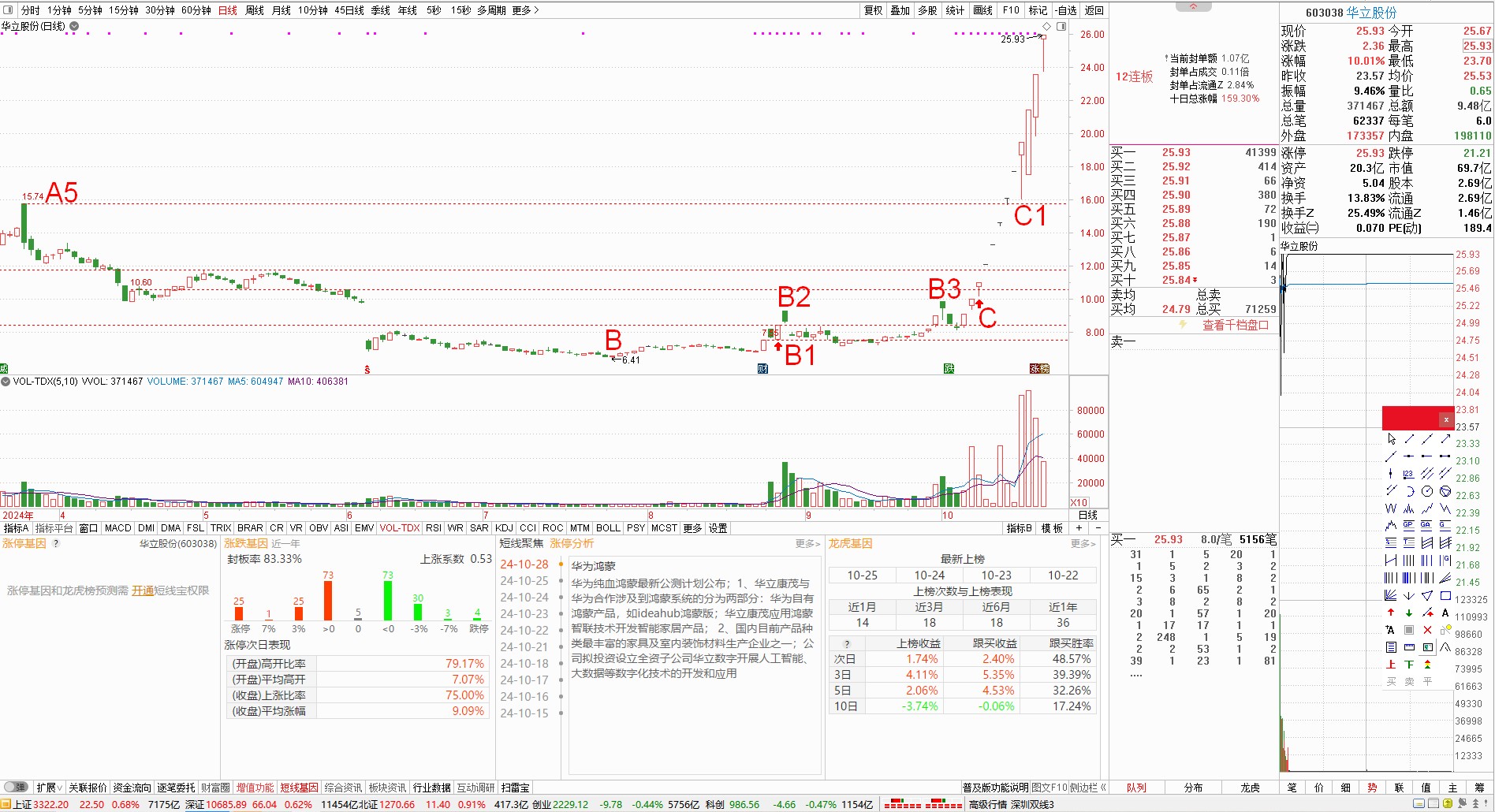Pick the rectangle drawing tool
The width and height of the screenshot is (1495, 812).
click(x=1445, y=595)
